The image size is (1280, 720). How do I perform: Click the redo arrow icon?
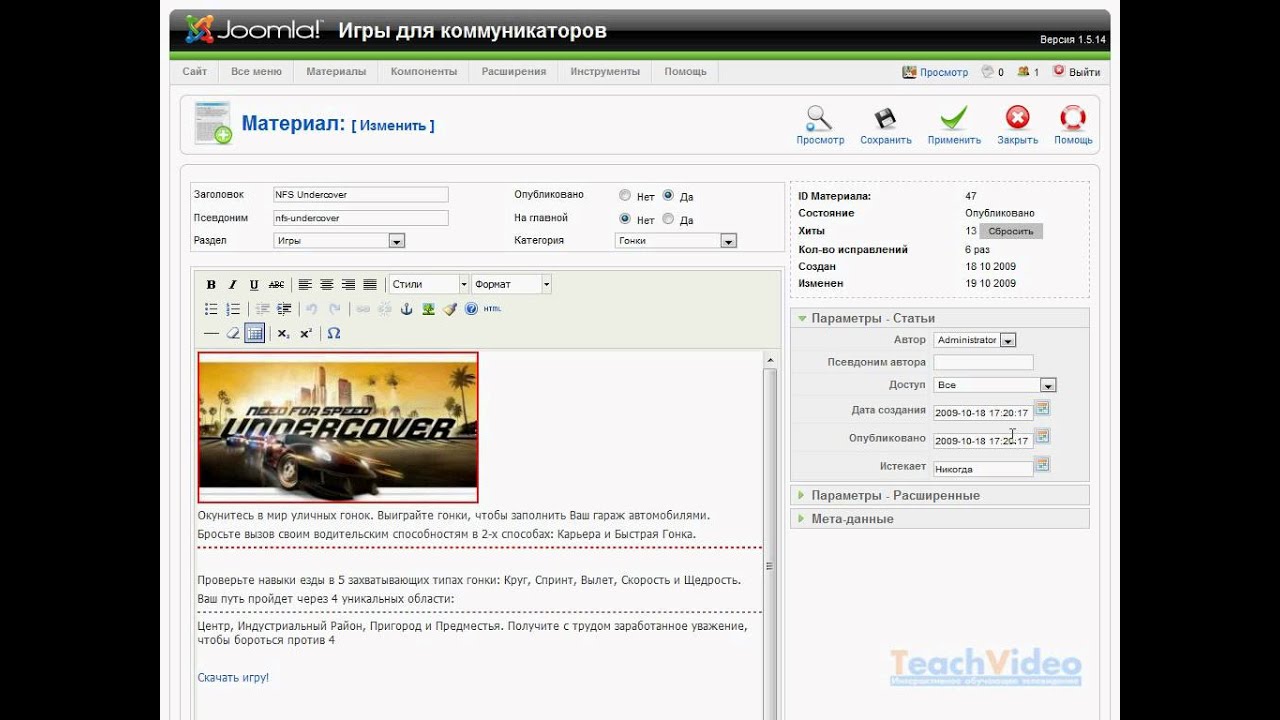pos(335,309)
